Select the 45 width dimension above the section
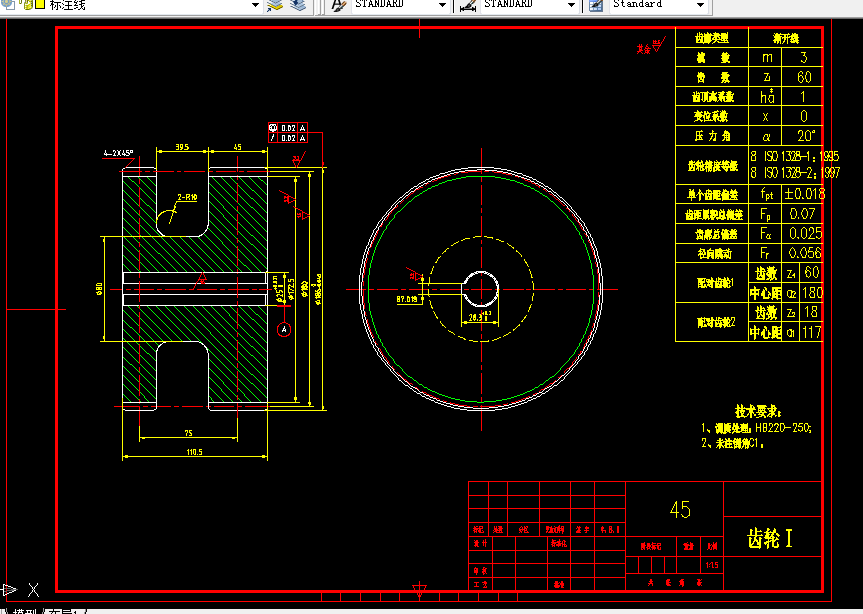The image size is (863, 614). click(237, 147)
